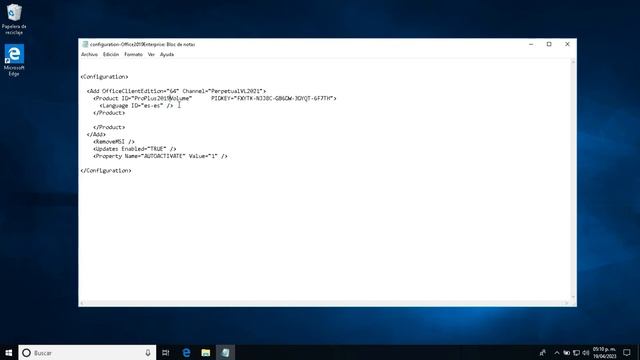This screenshot has width=640, height=360.
Task: Click the Buscar search box in taskbar
Action: coord(87,353)
